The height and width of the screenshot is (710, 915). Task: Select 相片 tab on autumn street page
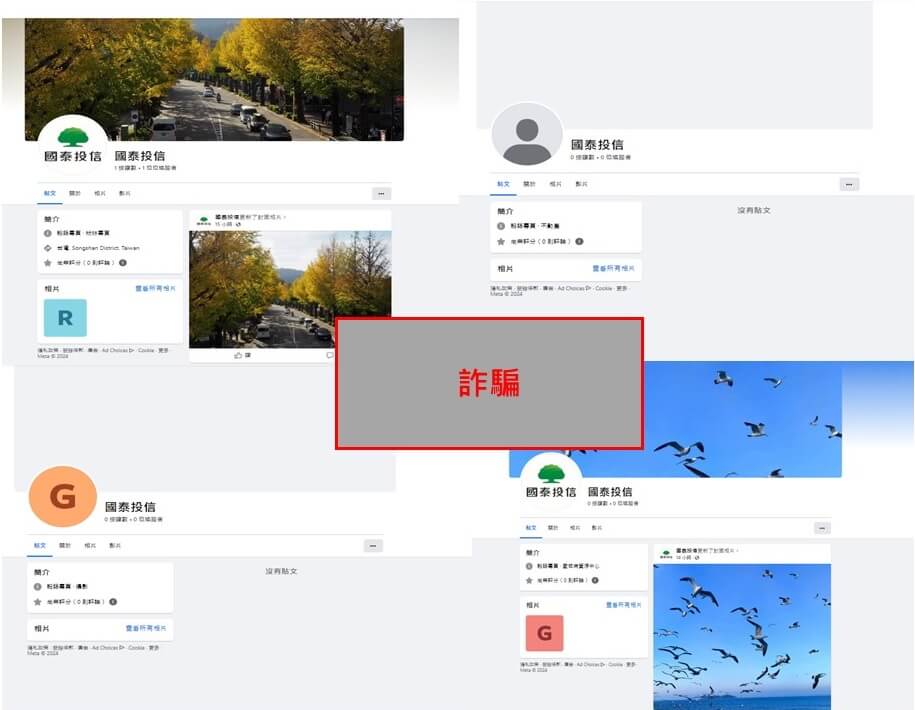click(x=100, y=193)
